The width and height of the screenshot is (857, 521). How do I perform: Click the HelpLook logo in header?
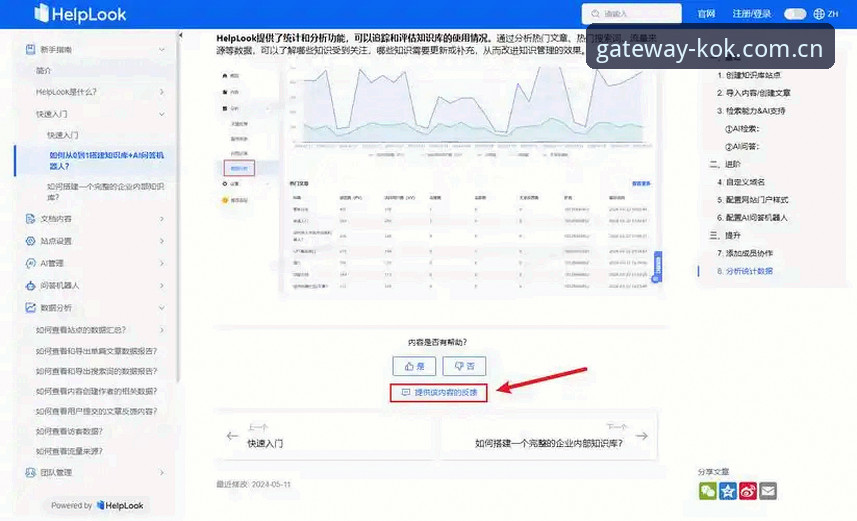80,14
